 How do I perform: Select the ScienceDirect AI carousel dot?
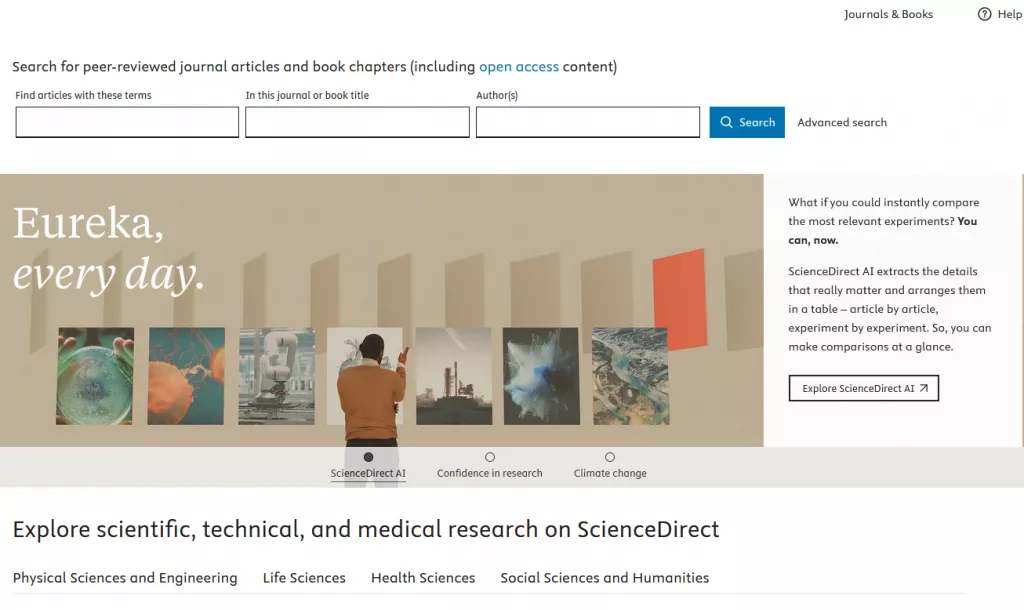(368, 457)
